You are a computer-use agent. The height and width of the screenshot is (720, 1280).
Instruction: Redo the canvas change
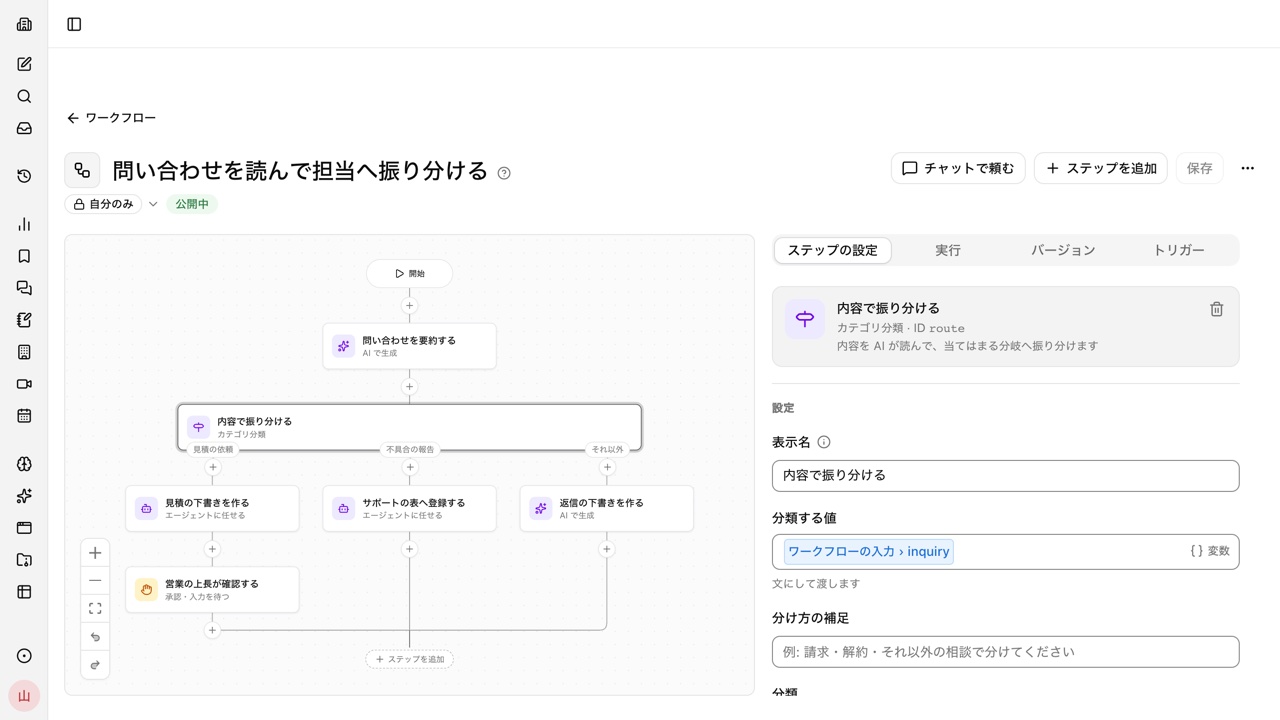(95, 665)
